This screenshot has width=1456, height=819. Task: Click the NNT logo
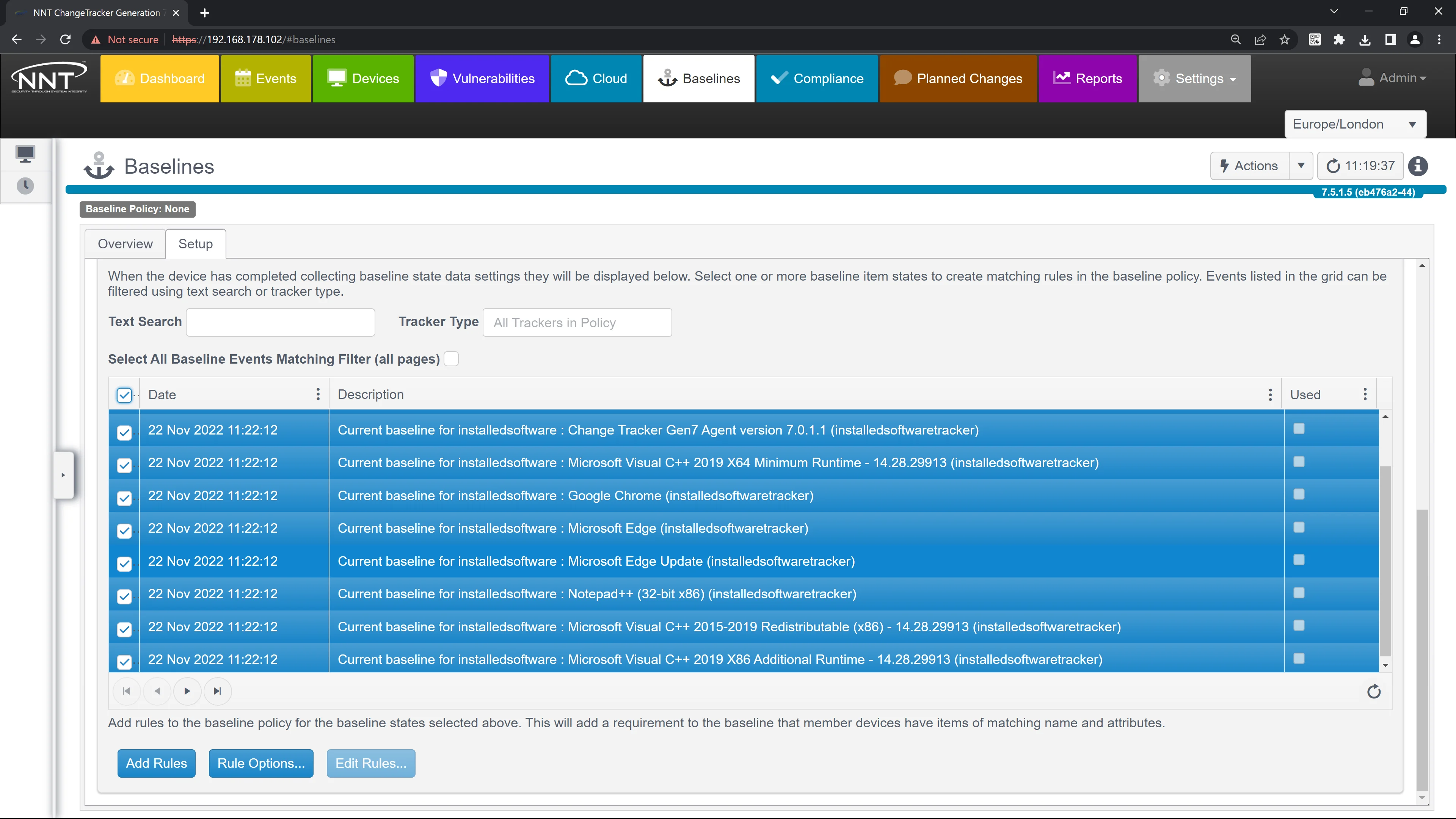[49, 77]
